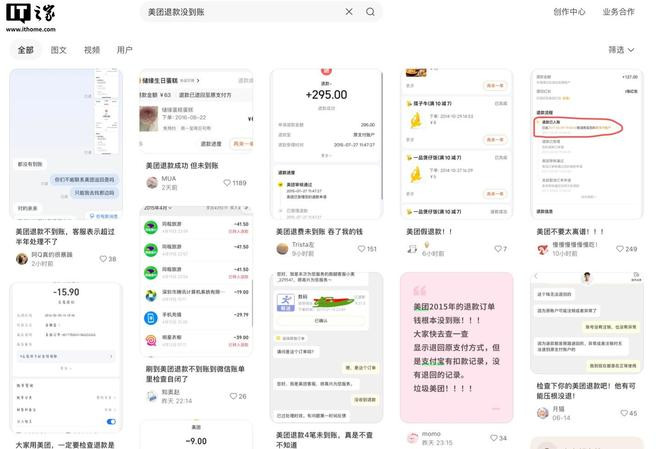The width and height of the screenshot is (660, 449).
Task: Like the momo post with 34 likes
Action: click(x=494, y=438)
